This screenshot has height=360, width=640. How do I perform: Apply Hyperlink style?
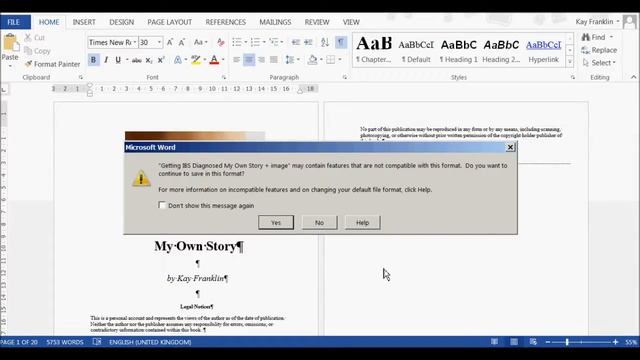point(543,50)
